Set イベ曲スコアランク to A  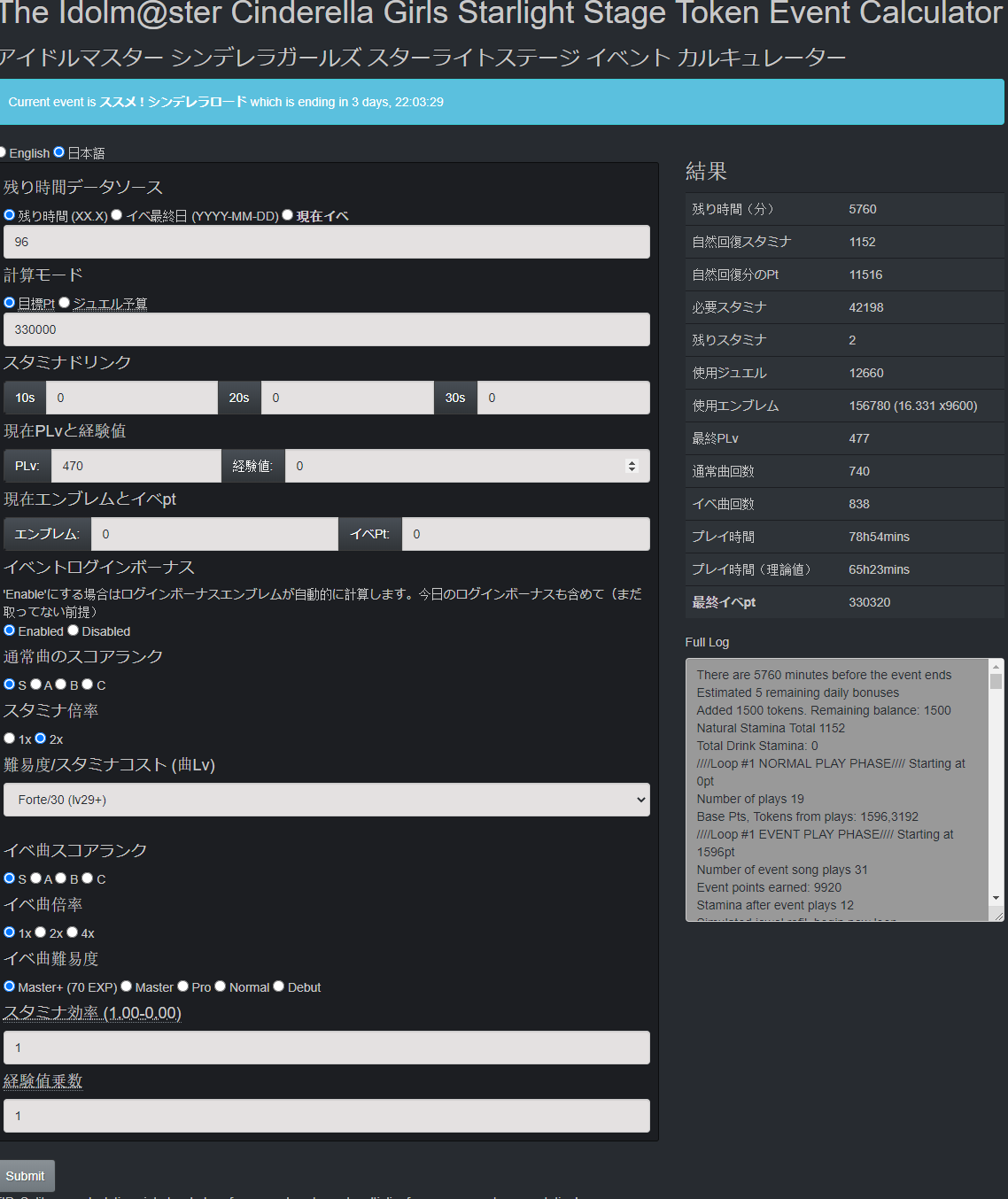pos(36,878)
